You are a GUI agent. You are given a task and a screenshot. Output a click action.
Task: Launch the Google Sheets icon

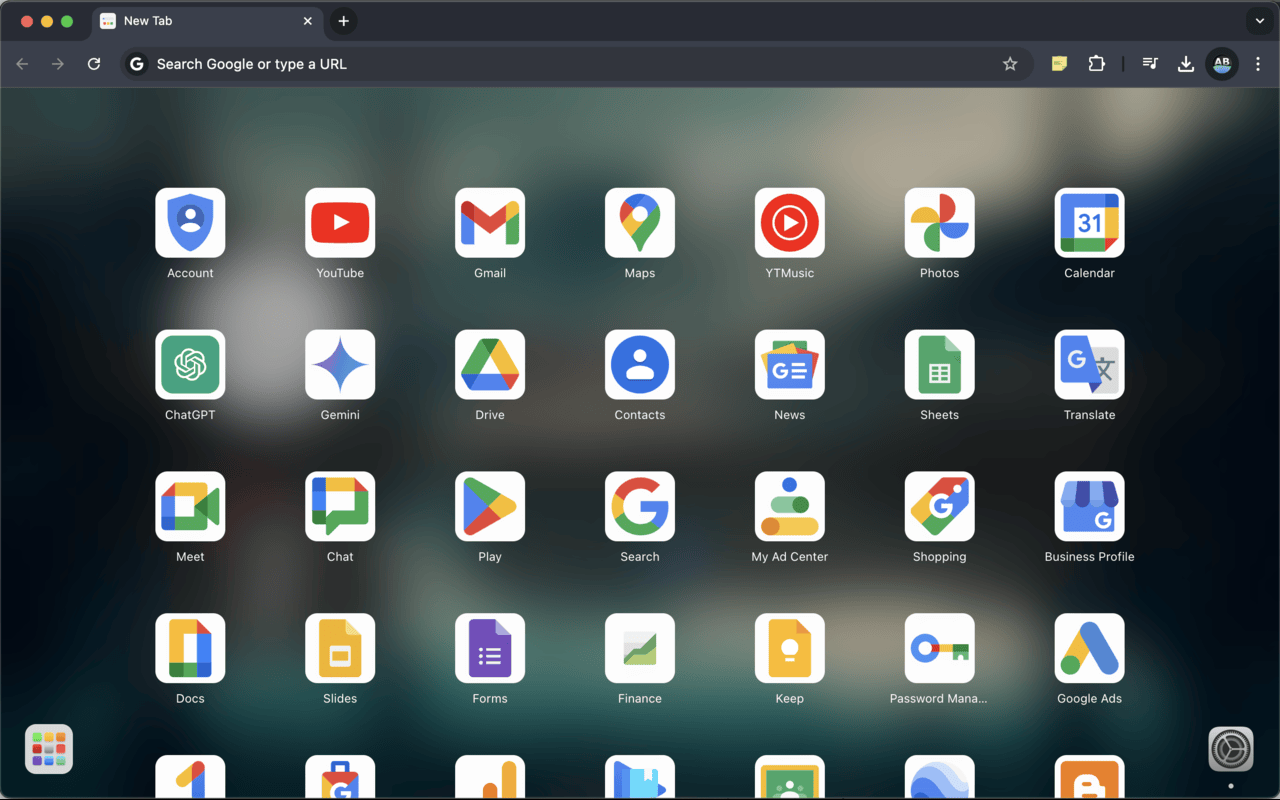940,365
